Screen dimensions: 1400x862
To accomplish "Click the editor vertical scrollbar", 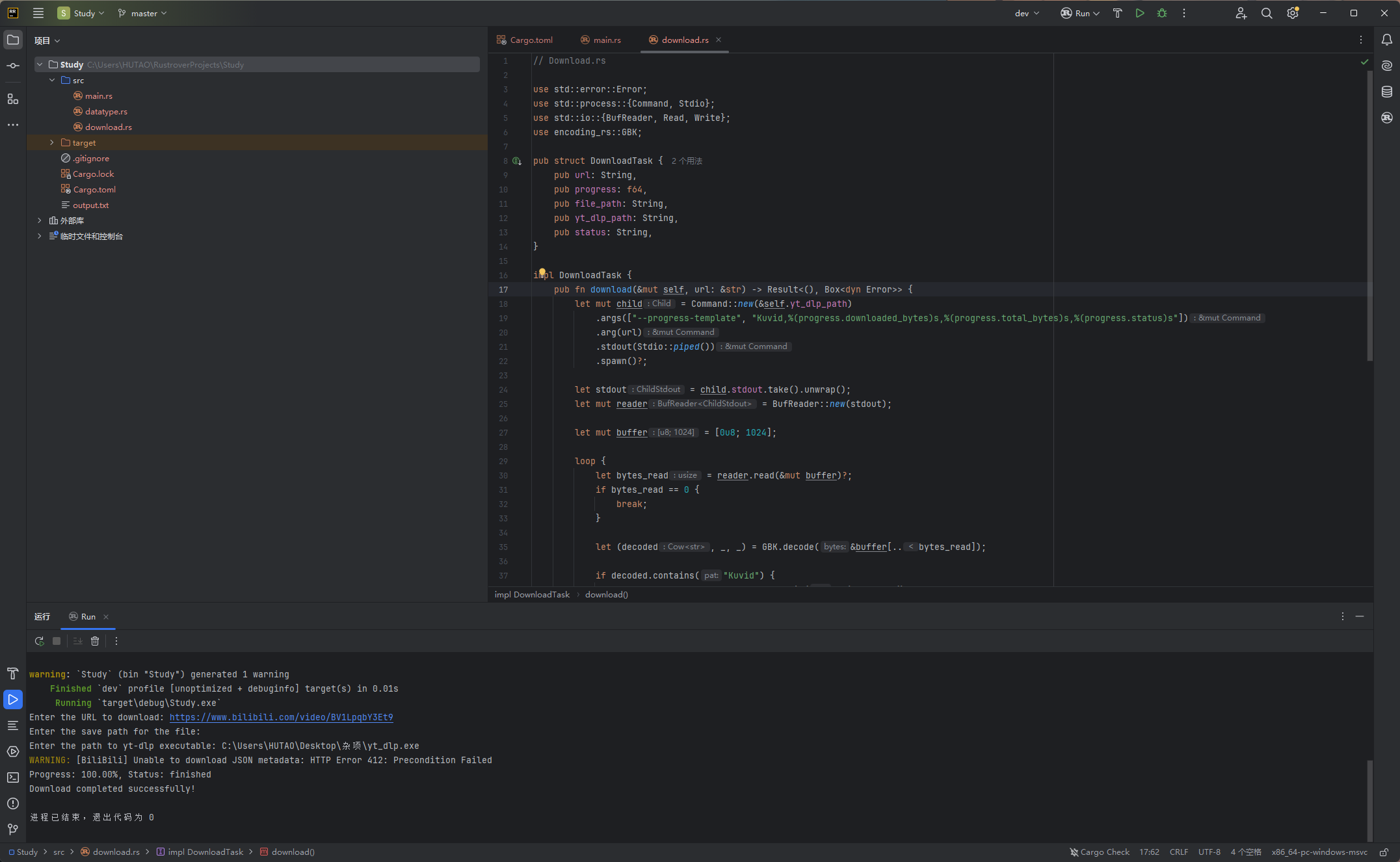I will pyautogui.click(x=1369, y=215).
